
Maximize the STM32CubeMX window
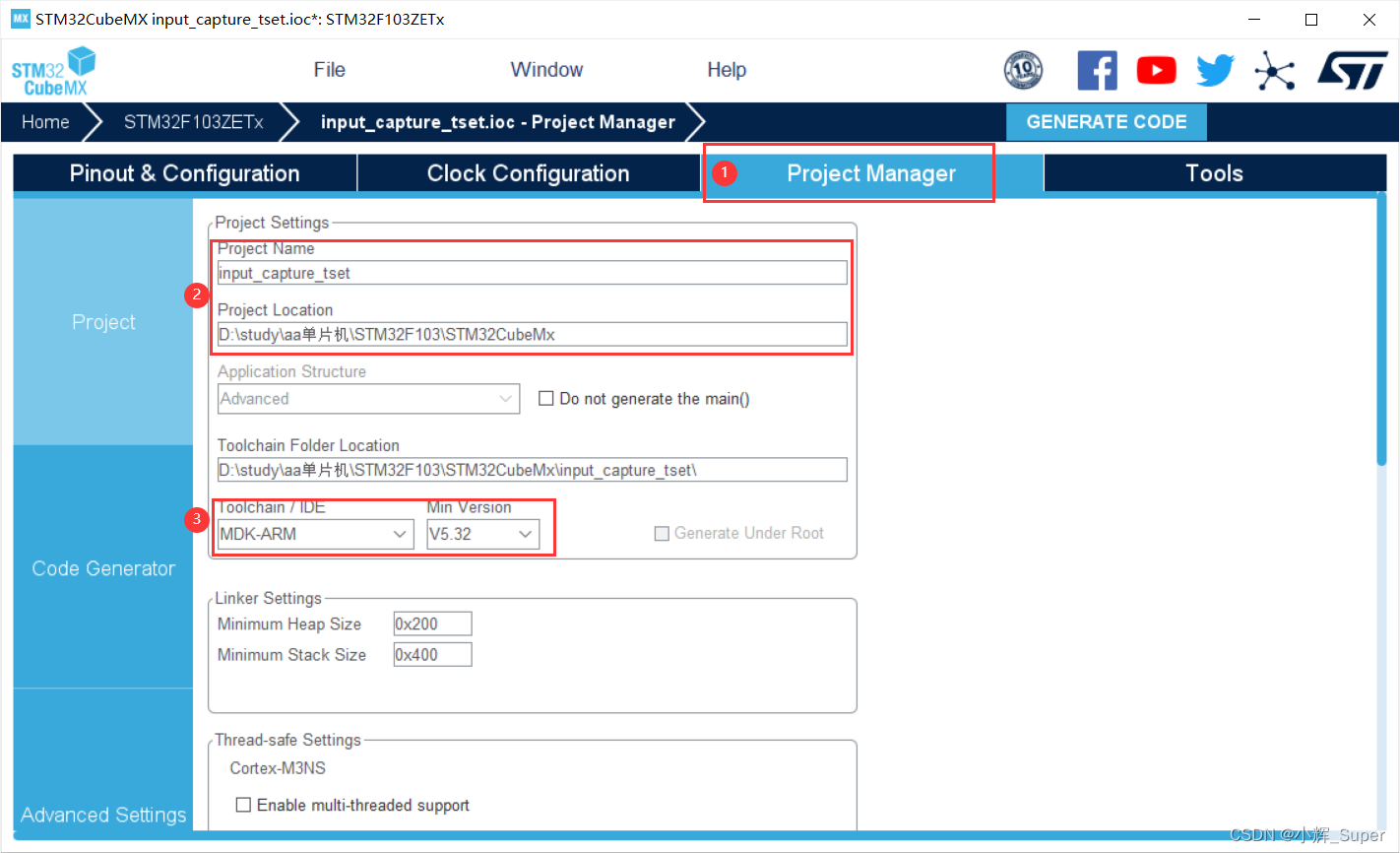pos(1310,19)
